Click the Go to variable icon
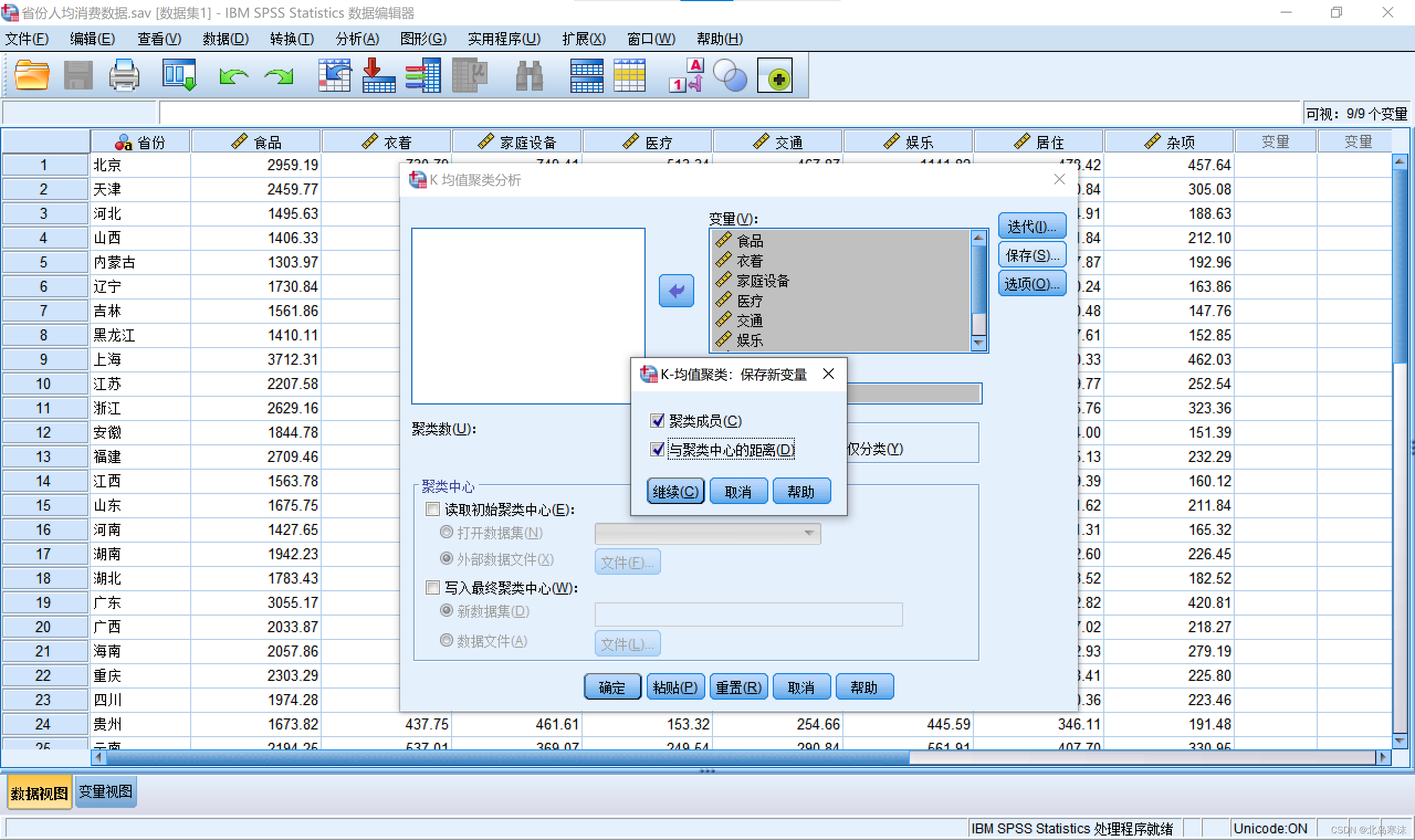The width and height of the screenshot is (1415, 840). tap(379, 75)
